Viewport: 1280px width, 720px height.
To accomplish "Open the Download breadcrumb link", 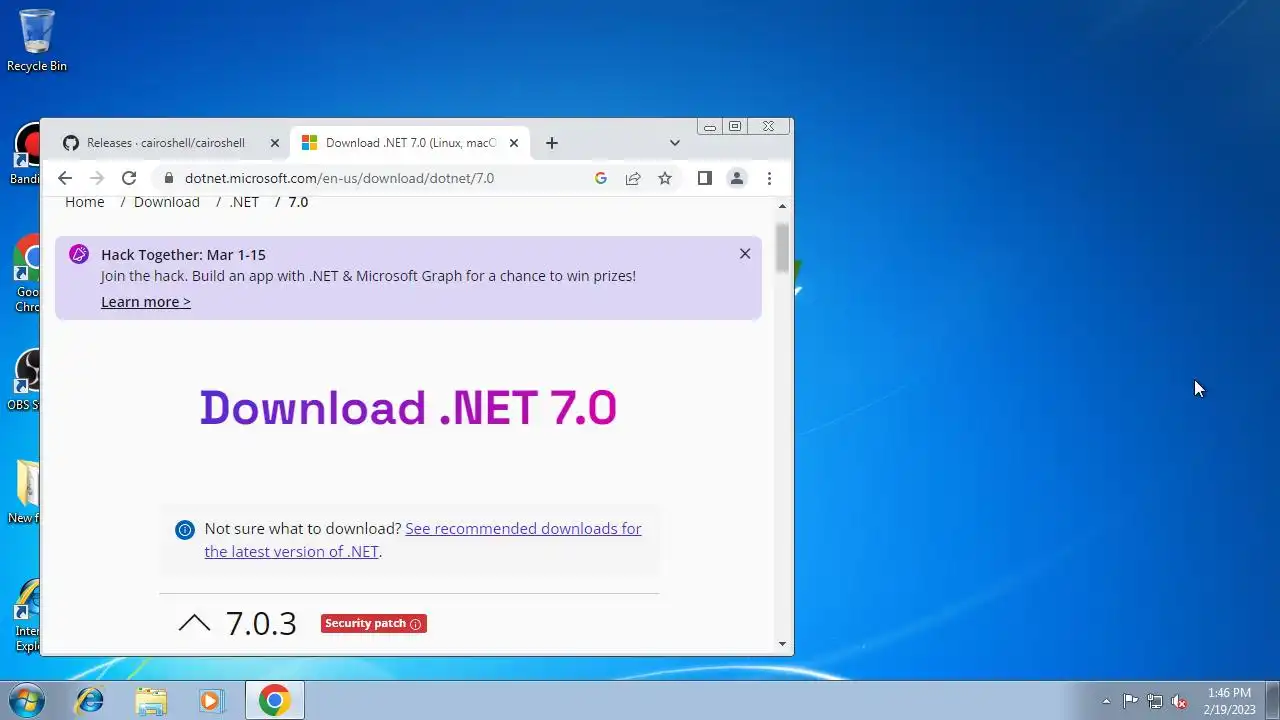I will tap(167, 202).
